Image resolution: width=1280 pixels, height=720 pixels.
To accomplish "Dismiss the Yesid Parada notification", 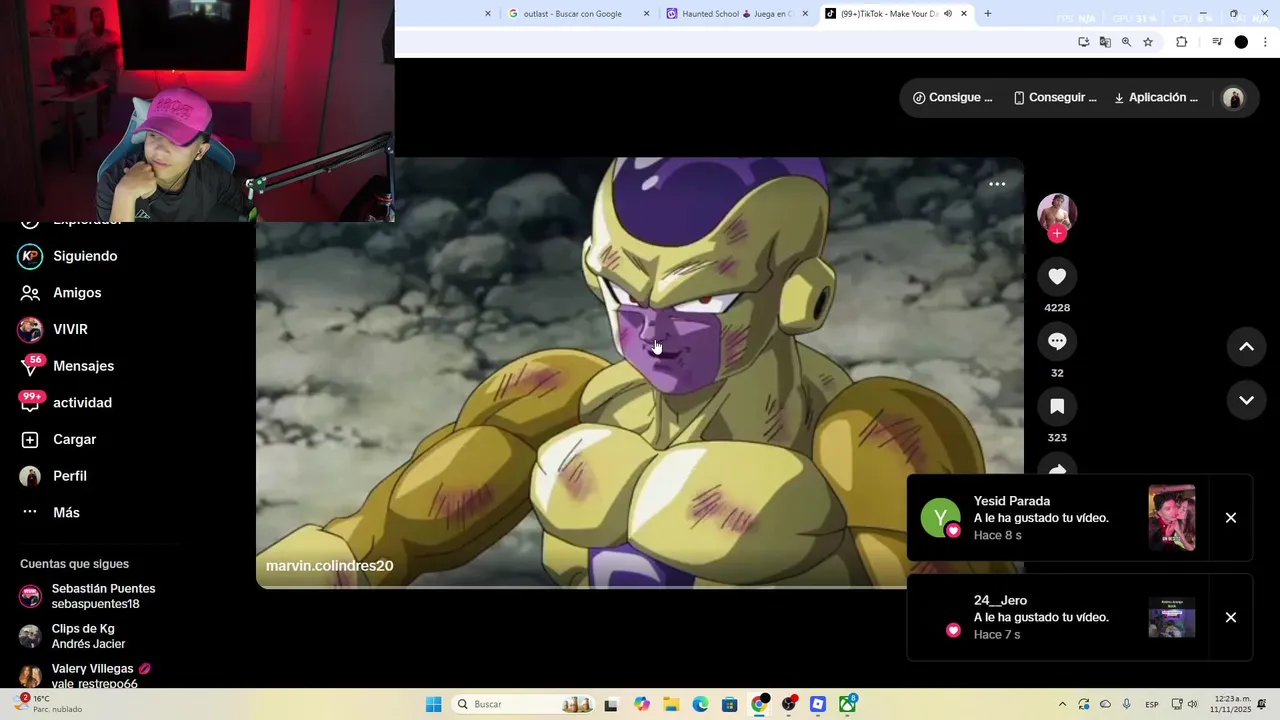I will coord(1231,518).
